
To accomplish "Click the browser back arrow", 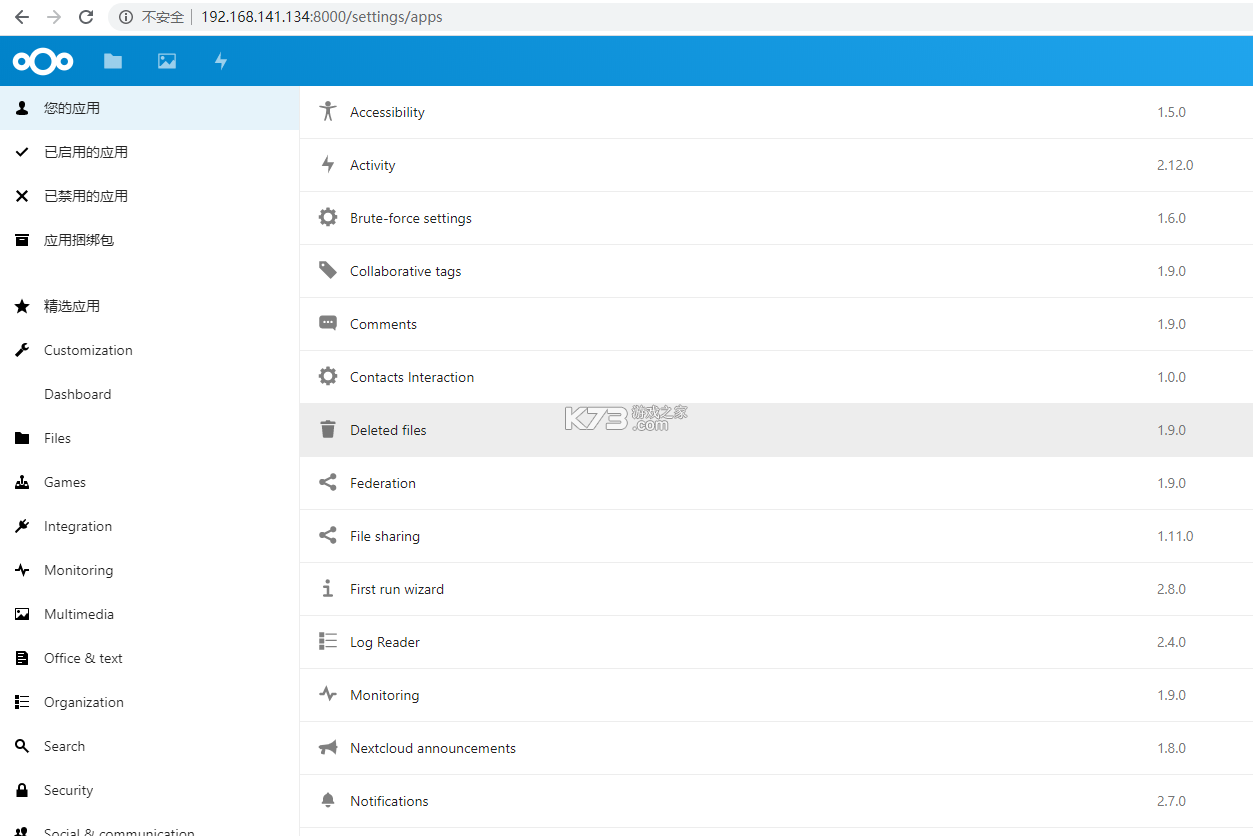I will [x=22, y=17].
